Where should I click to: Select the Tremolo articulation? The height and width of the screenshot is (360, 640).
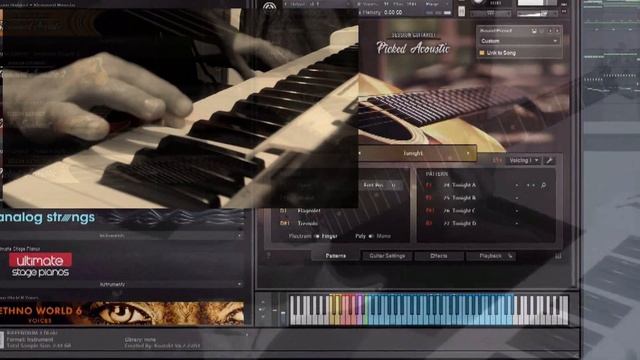tap(308, 223)
